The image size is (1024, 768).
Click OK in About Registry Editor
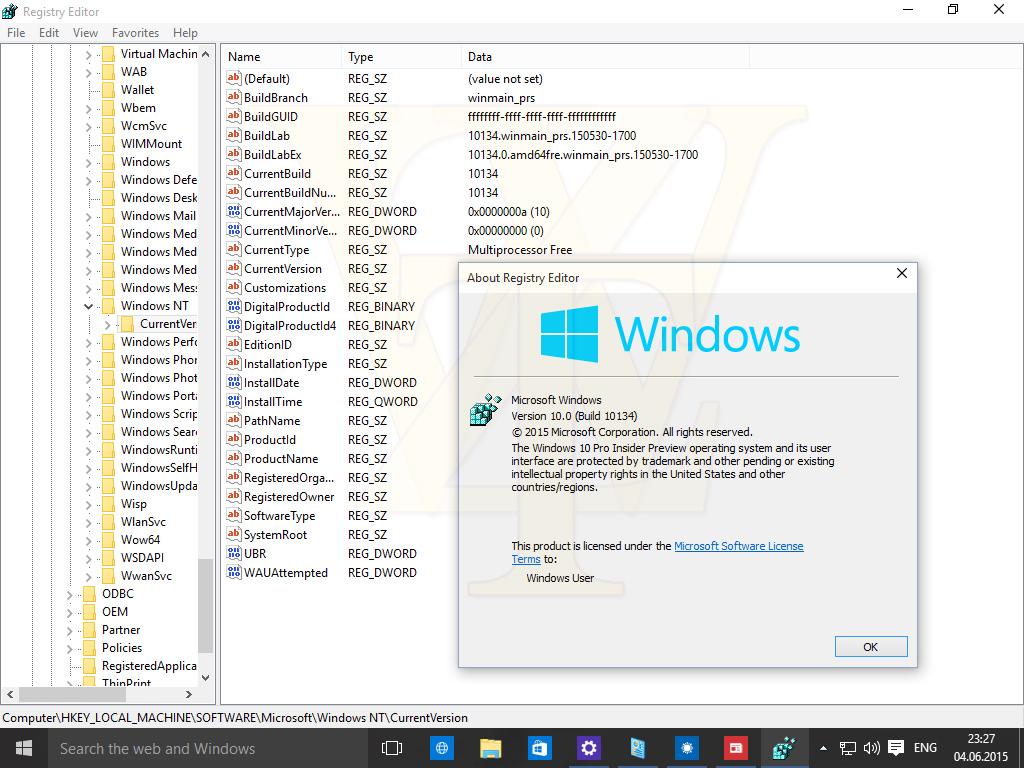(871, 647)
